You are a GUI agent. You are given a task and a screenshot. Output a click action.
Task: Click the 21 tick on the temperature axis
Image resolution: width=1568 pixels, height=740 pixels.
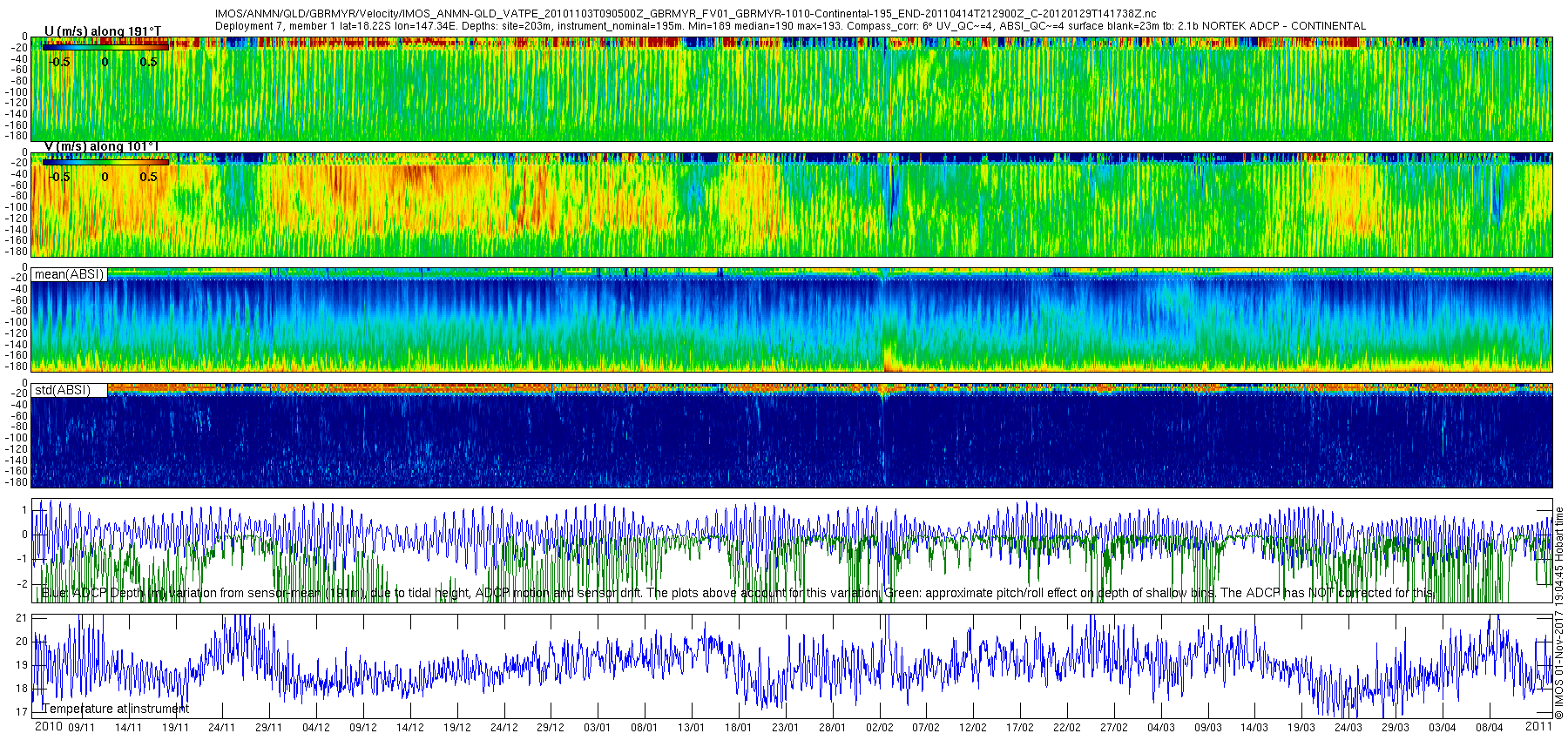point(23,618)
